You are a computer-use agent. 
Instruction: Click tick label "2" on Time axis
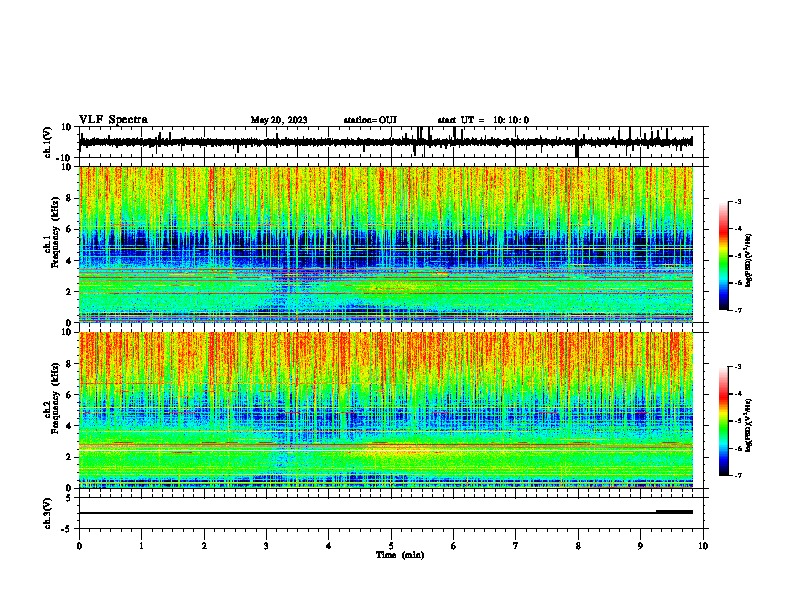pyautogui.click(x=204, y=546)
